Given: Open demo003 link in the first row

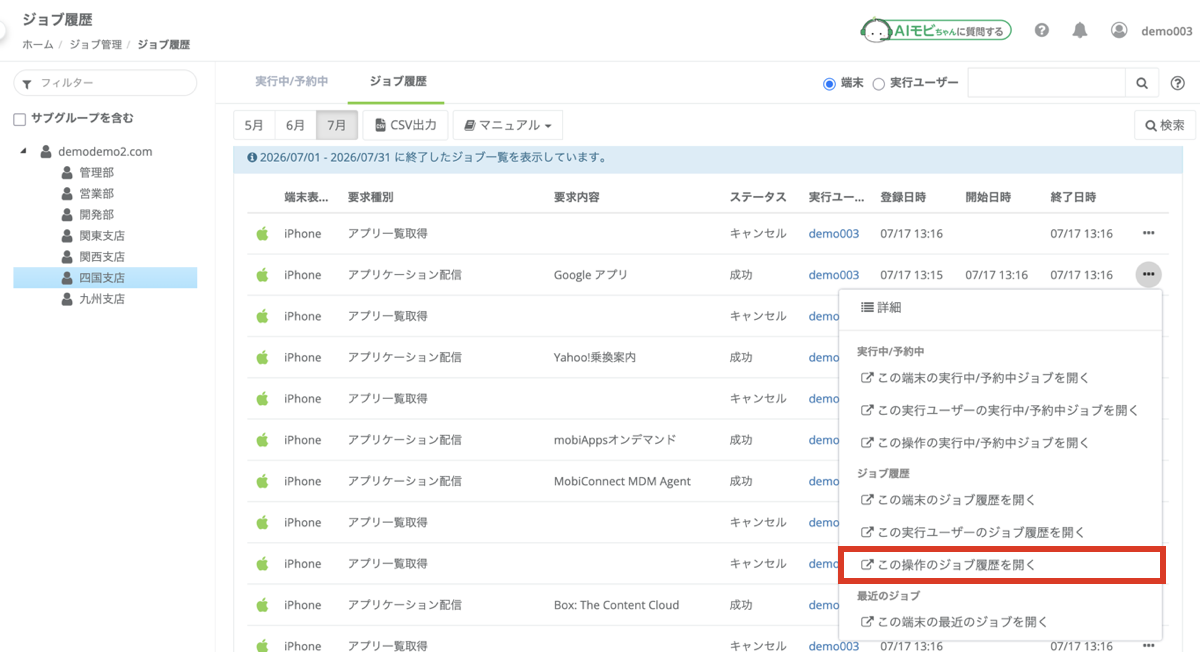Looking at the screenshot, I should [834, 233].
